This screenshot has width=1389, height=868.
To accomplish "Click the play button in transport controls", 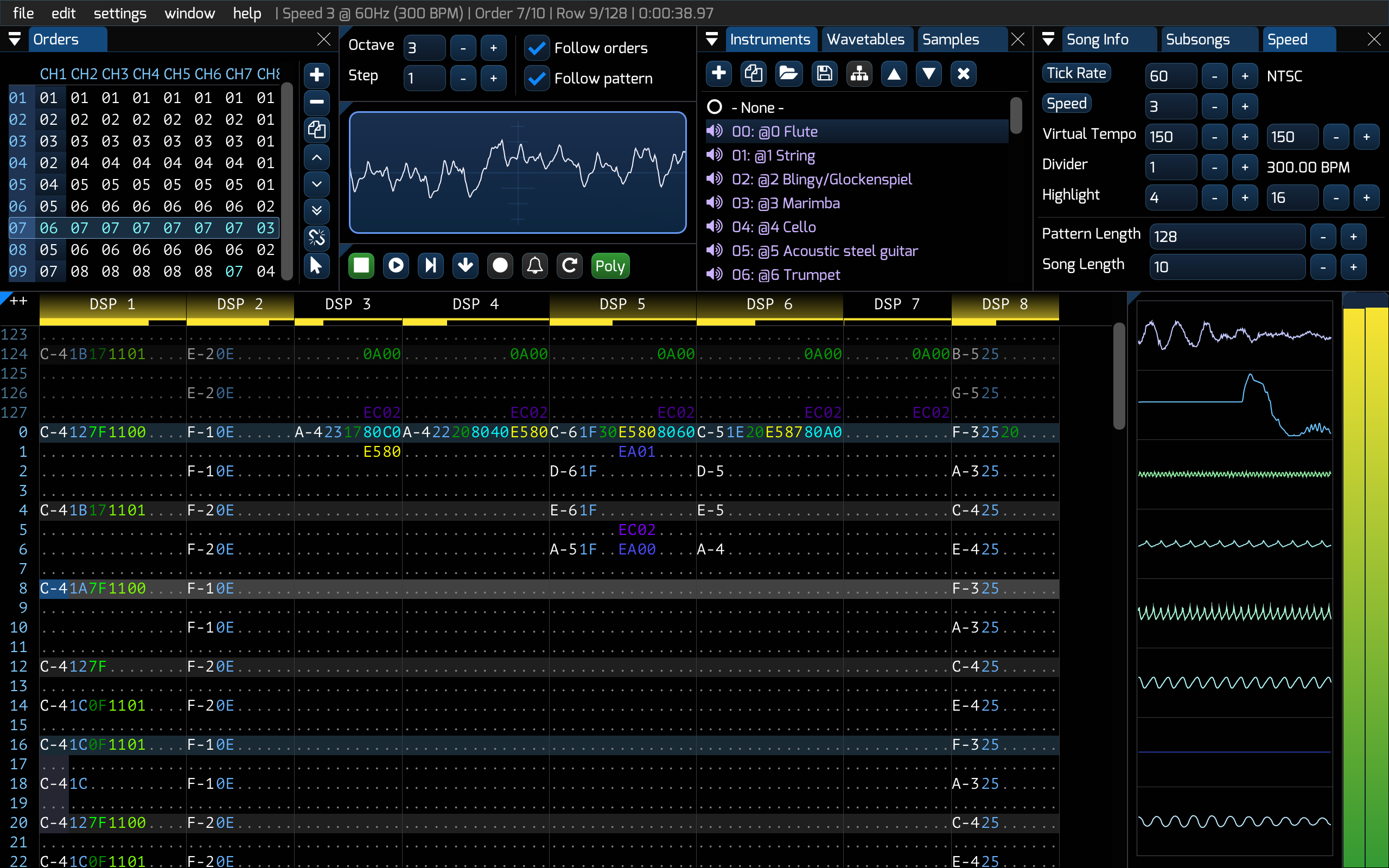I will (x=396, y=266).
